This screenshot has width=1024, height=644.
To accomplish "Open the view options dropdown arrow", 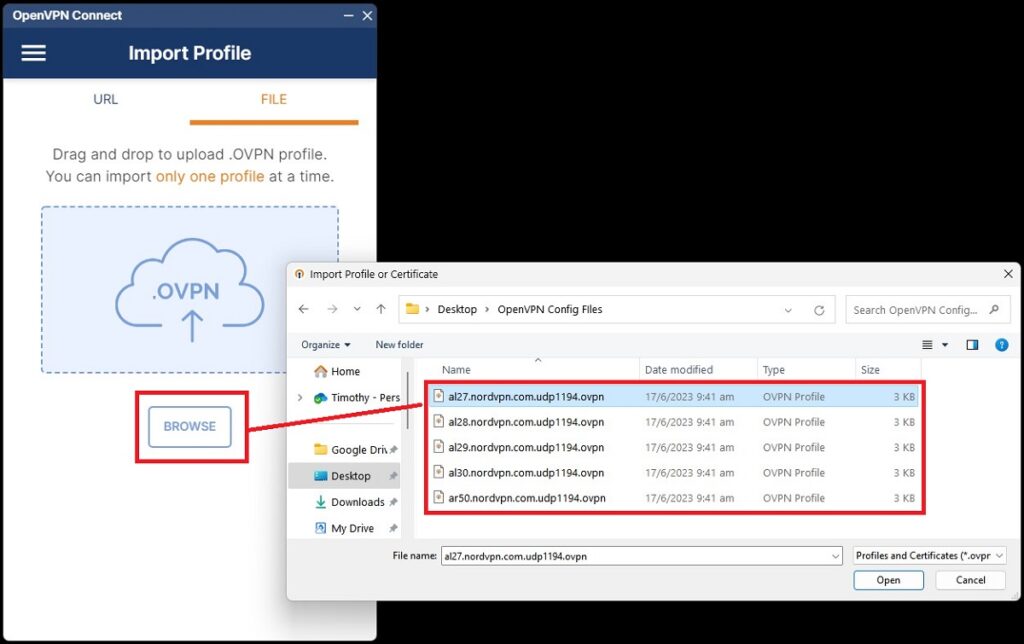I will point(945,345).
